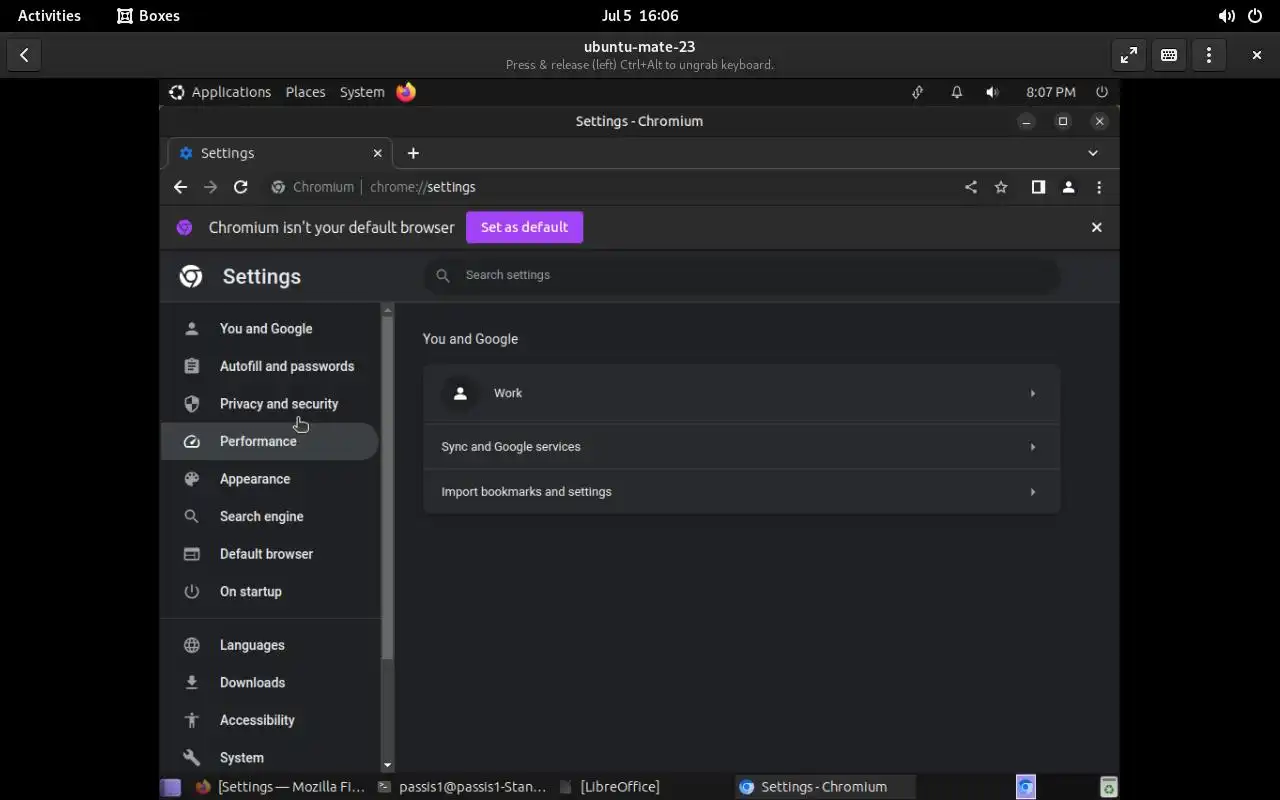This screenshot has width=1280, height=800.
Task: Open the MATE System menu
Action: (362, 92)
